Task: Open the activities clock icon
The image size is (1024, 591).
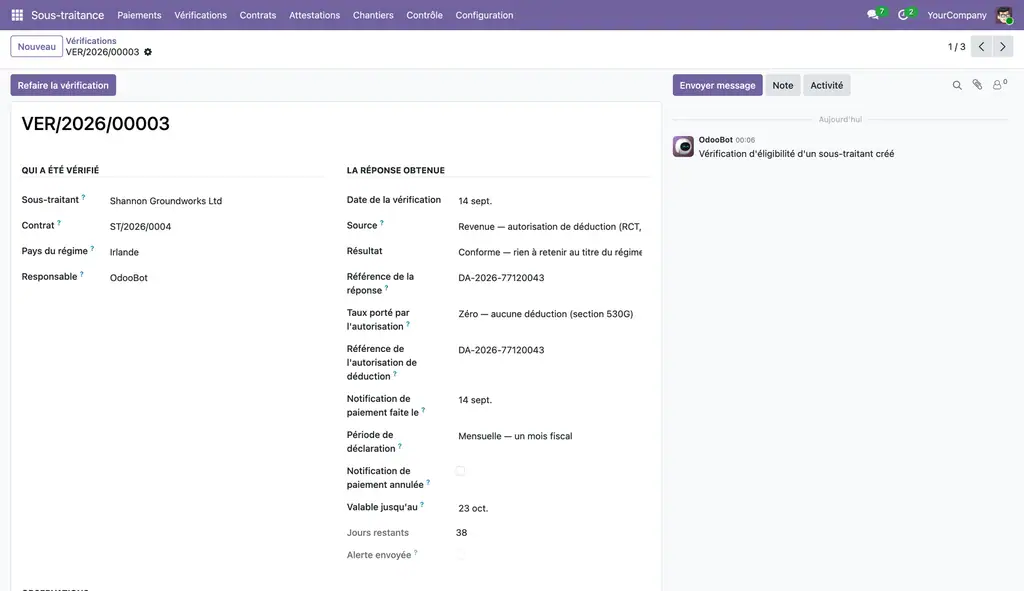Action: 903,15
